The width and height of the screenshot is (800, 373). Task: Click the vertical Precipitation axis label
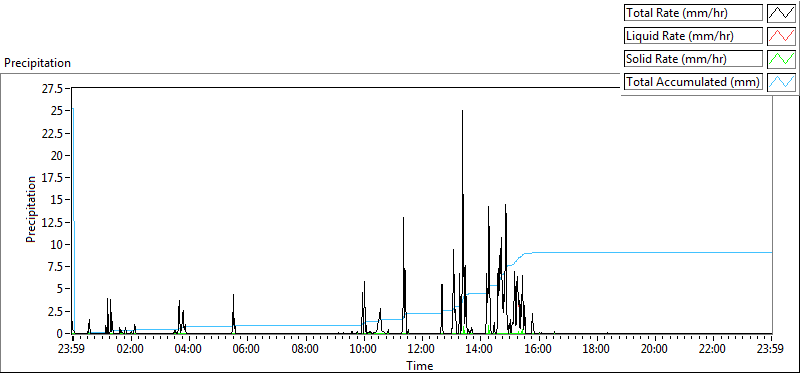pos(31,209)
